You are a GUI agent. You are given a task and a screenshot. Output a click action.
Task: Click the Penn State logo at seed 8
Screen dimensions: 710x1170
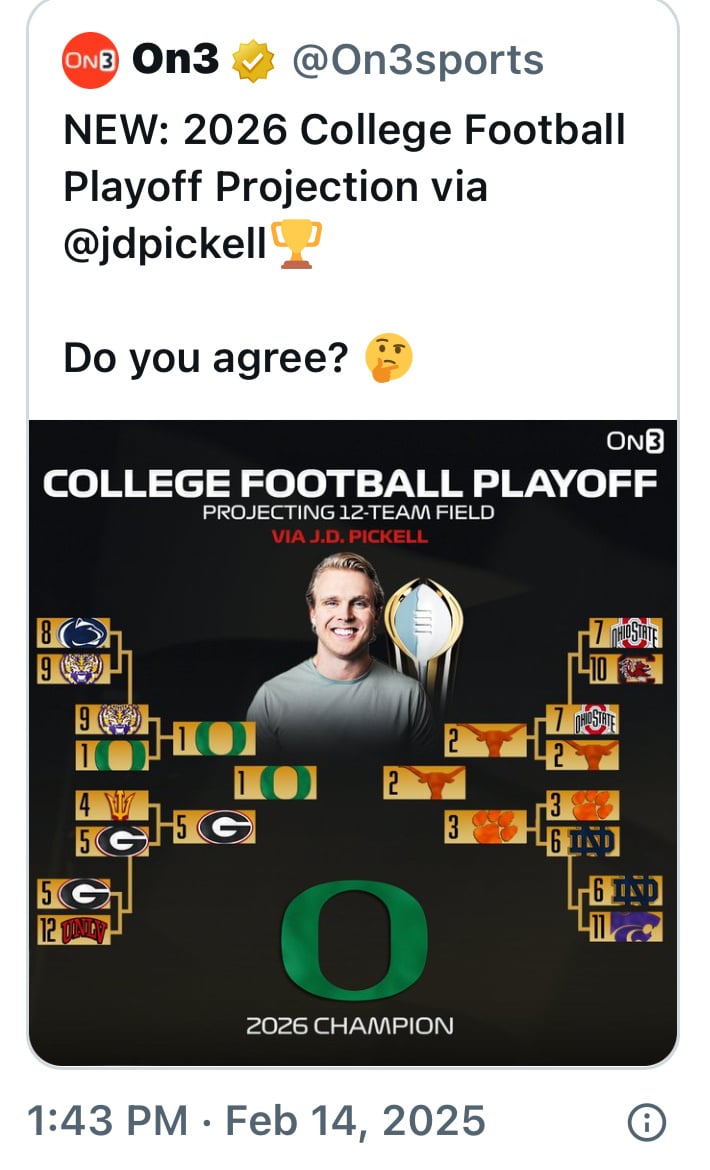(82, 634)
